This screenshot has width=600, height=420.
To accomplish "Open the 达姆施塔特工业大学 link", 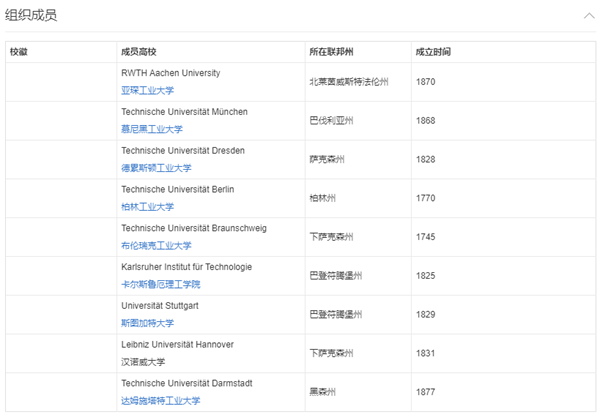I will 161,400.
